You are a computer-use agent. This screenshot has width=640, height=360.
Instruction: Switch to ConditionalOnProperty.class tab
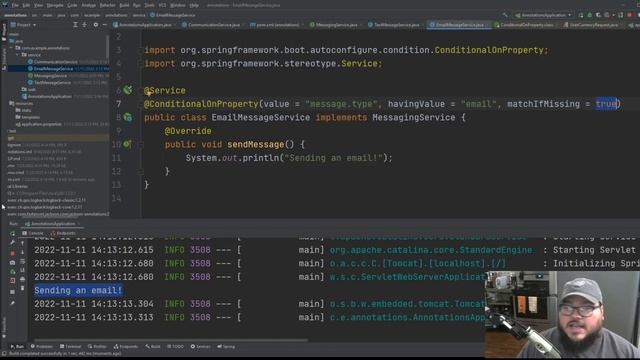point(524,25)
